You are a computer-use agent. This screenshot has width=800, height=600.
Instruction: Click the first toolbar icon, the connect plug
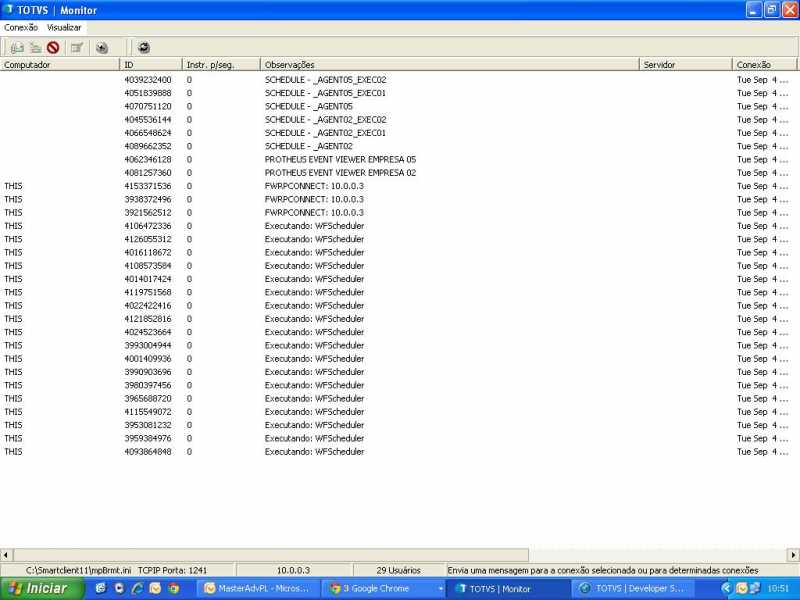(17, 48)
